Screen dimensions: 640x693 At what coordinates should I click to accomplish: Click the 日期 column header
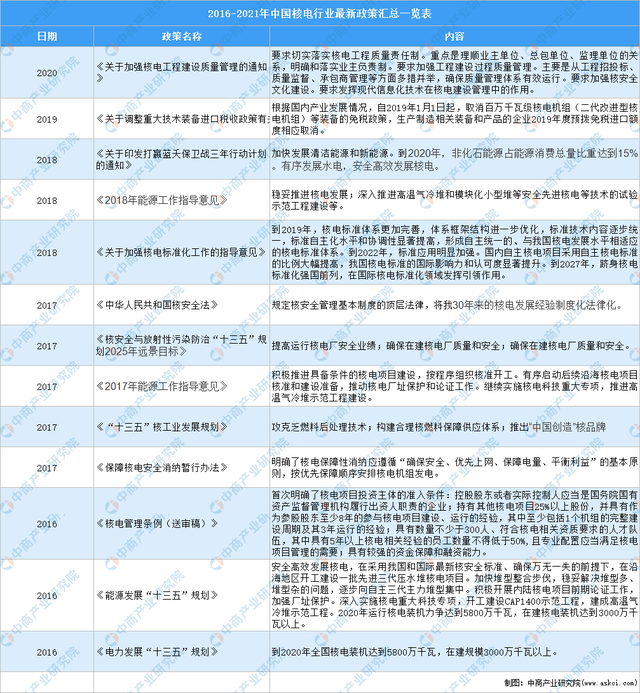[x=46, y=35]
